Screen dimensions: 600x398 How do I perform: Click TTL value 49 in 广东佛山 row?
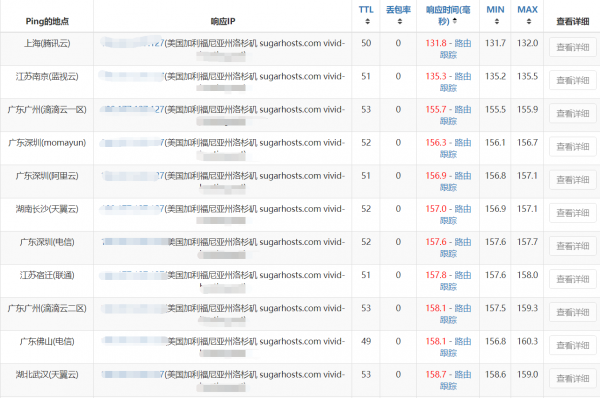[366, 341]
